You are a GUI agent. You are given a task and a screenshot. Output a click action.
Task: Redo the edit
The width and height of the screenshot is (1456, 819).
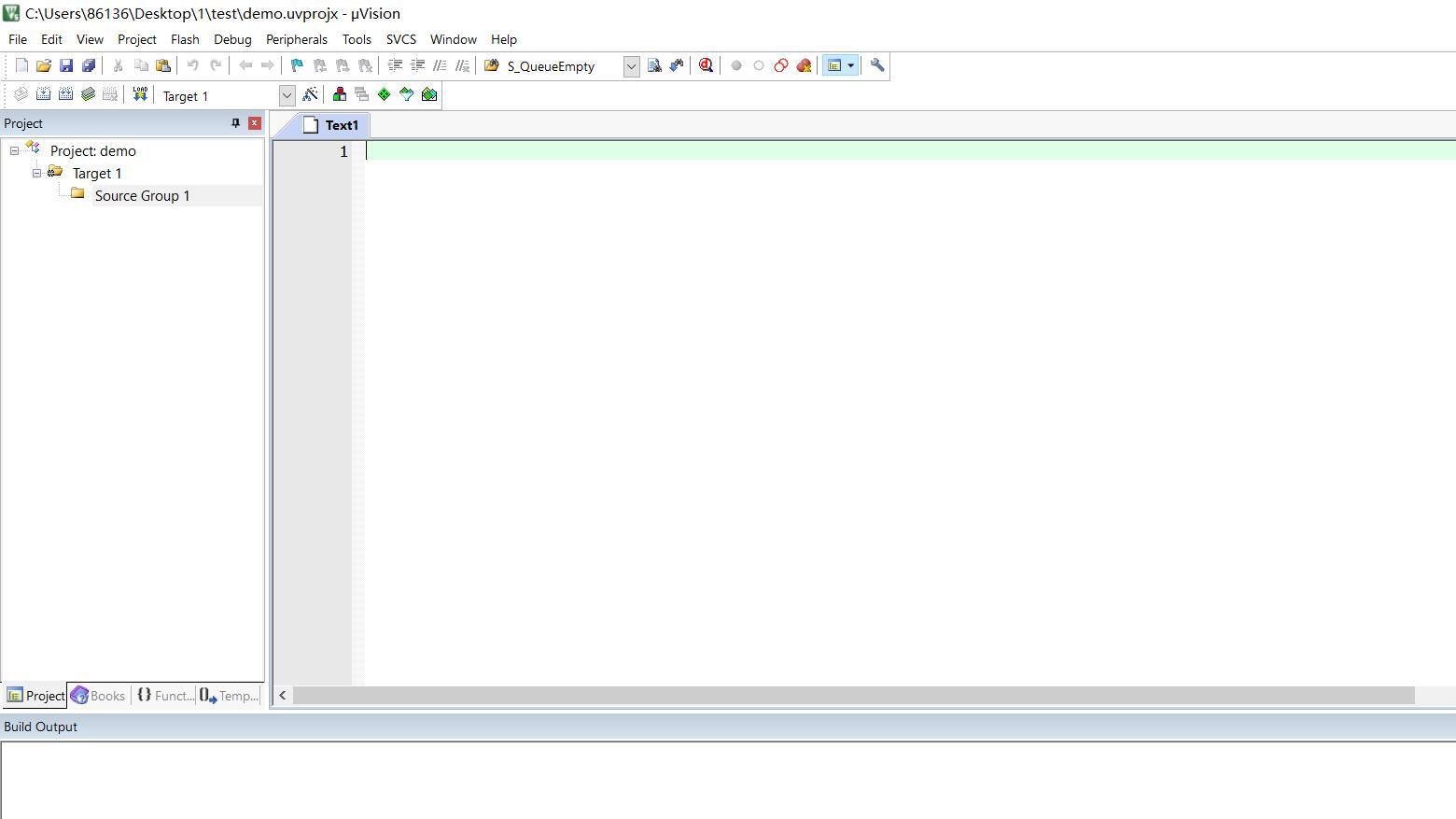point(216,65)
